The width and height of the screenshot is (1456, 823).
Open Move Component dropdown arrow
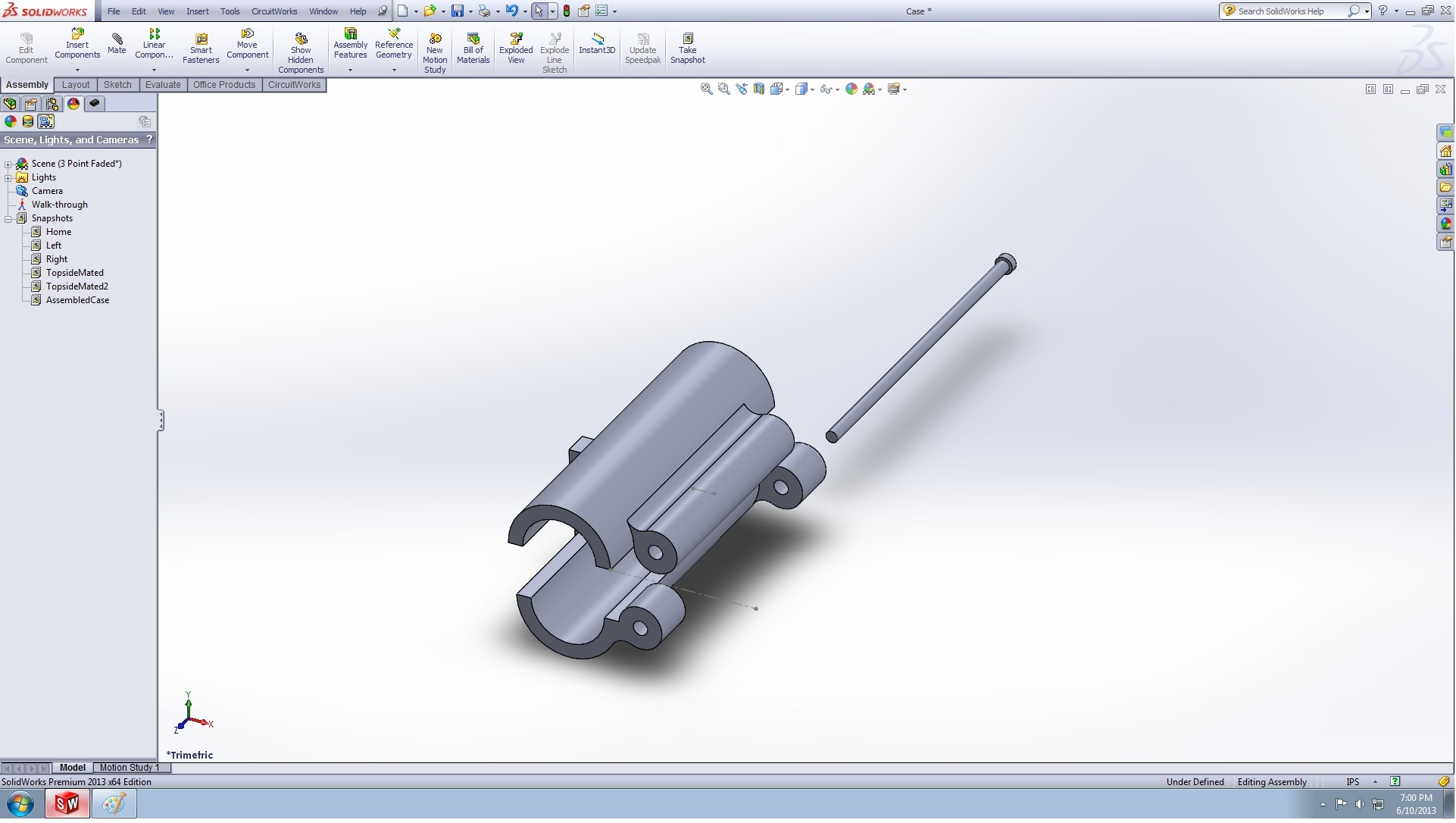point(248,70)
